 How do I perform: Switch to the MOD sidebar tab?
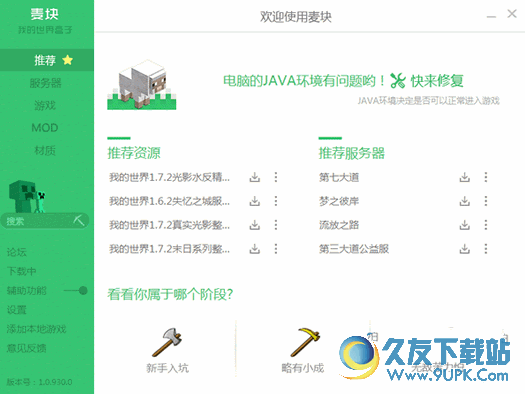pyautogui.click(x=45, y=128)
